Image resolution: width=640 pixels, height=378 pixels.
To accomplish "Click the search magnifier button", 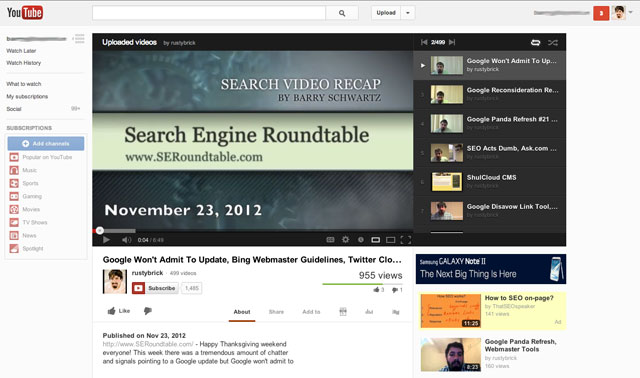I will click(342, 13).
